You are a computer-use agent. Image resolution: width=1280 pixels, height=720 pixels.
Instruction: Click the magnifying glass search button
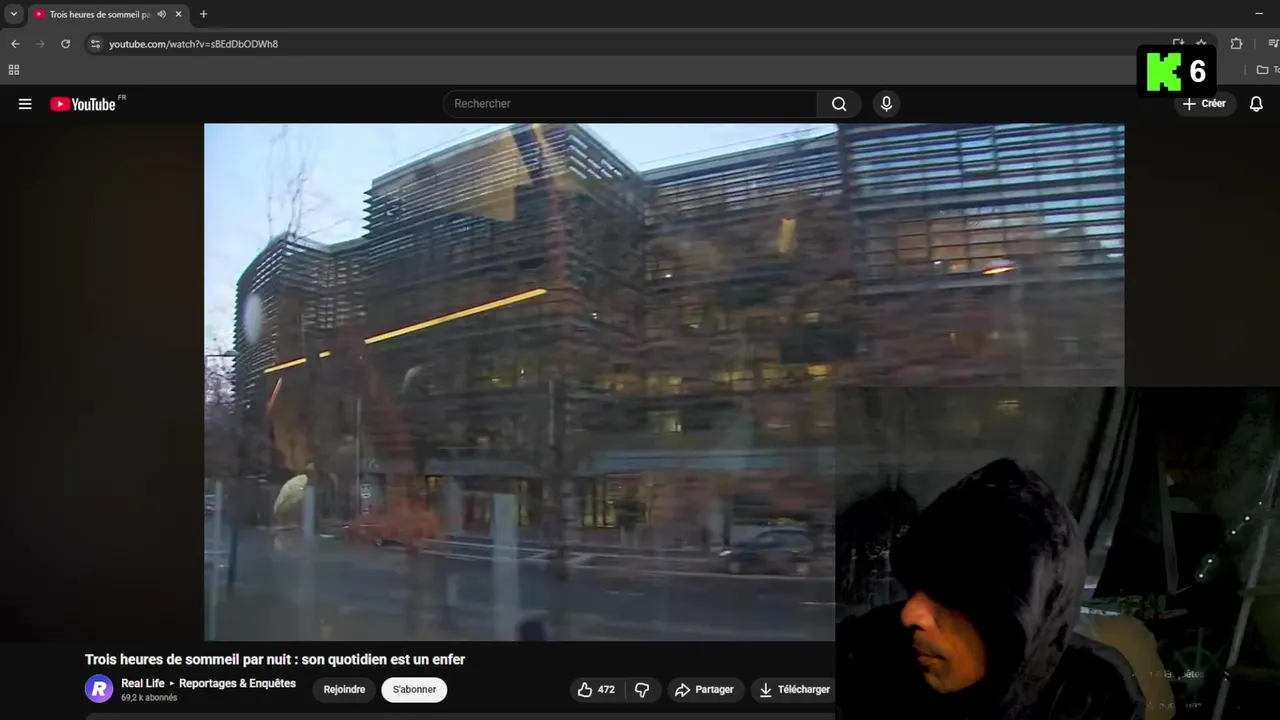coord(839,104)
